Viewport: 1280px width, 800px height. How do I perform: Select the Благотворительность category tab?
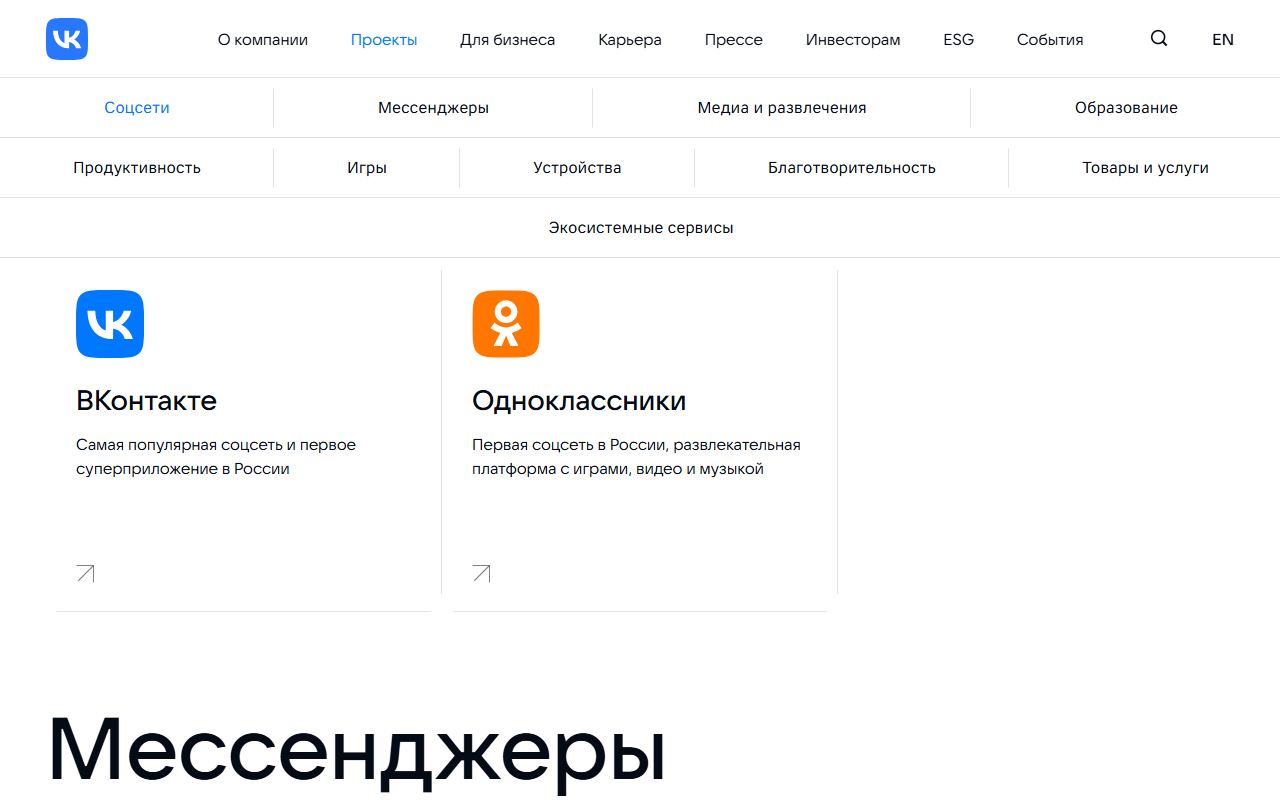[x=852, y=168]
